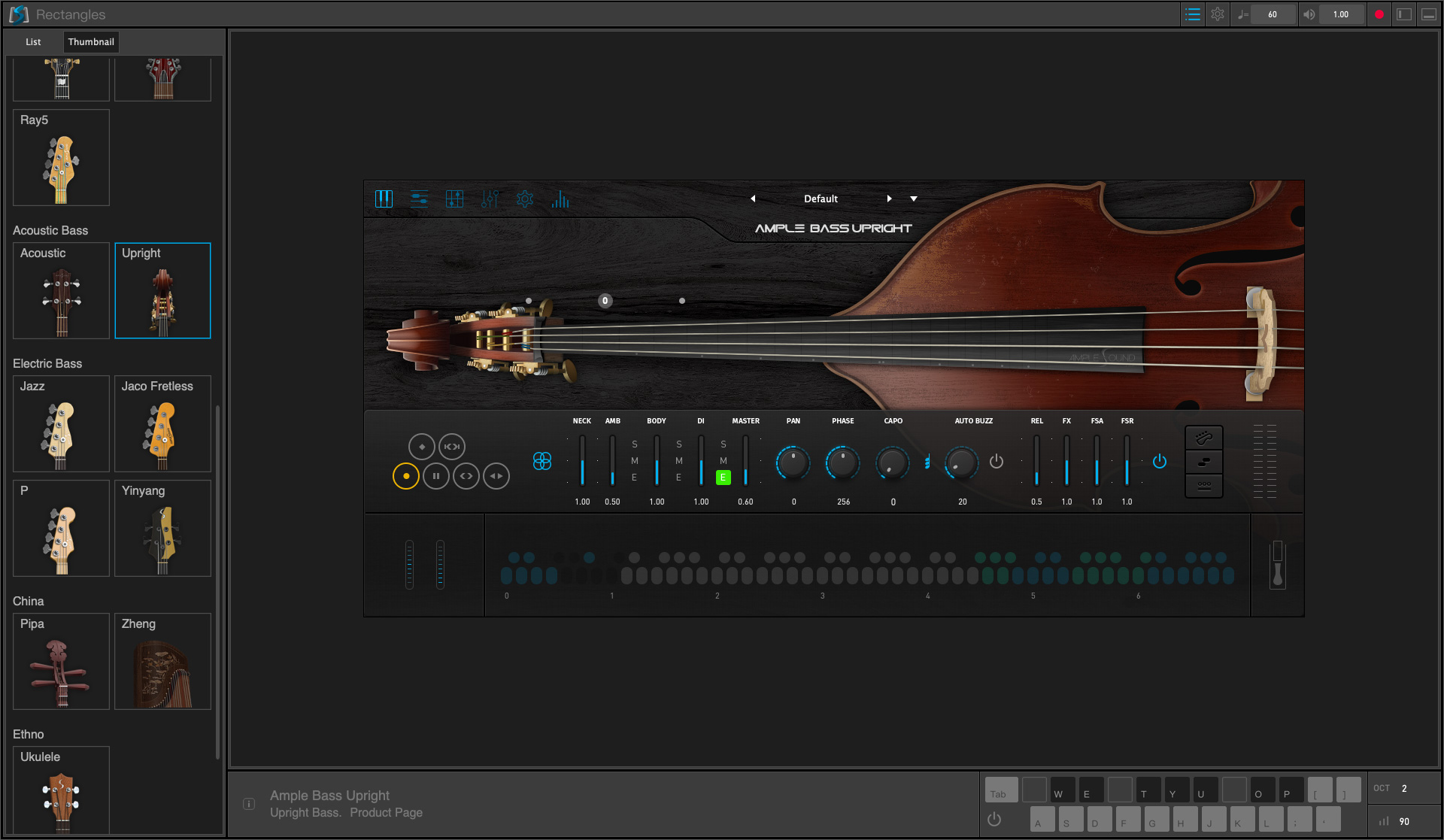Select the Pipa instrument thumbnail
Image resolution: width=1444 pixels, height=840 pixels.
click(x=61, y=661)
